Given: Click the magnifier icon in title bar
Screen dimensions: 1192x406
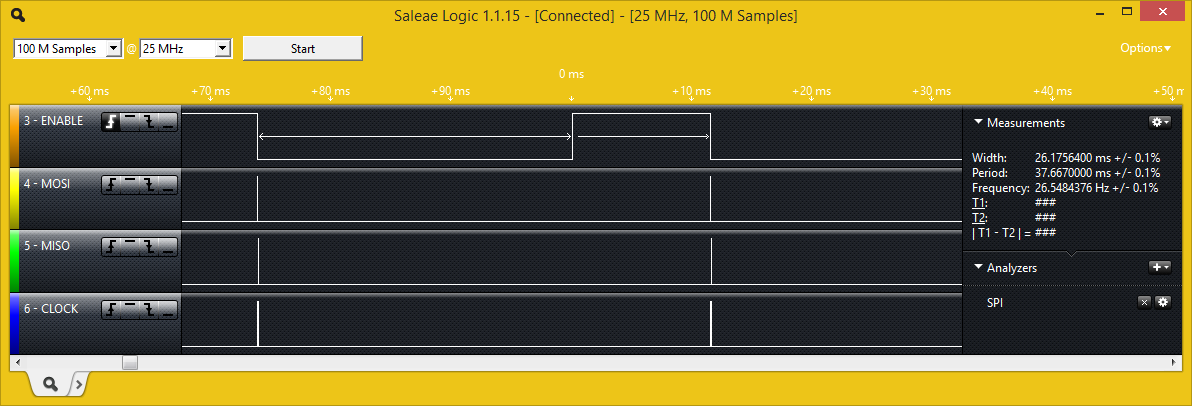Looking at the screenshot, I should click(x=19, y=15).
